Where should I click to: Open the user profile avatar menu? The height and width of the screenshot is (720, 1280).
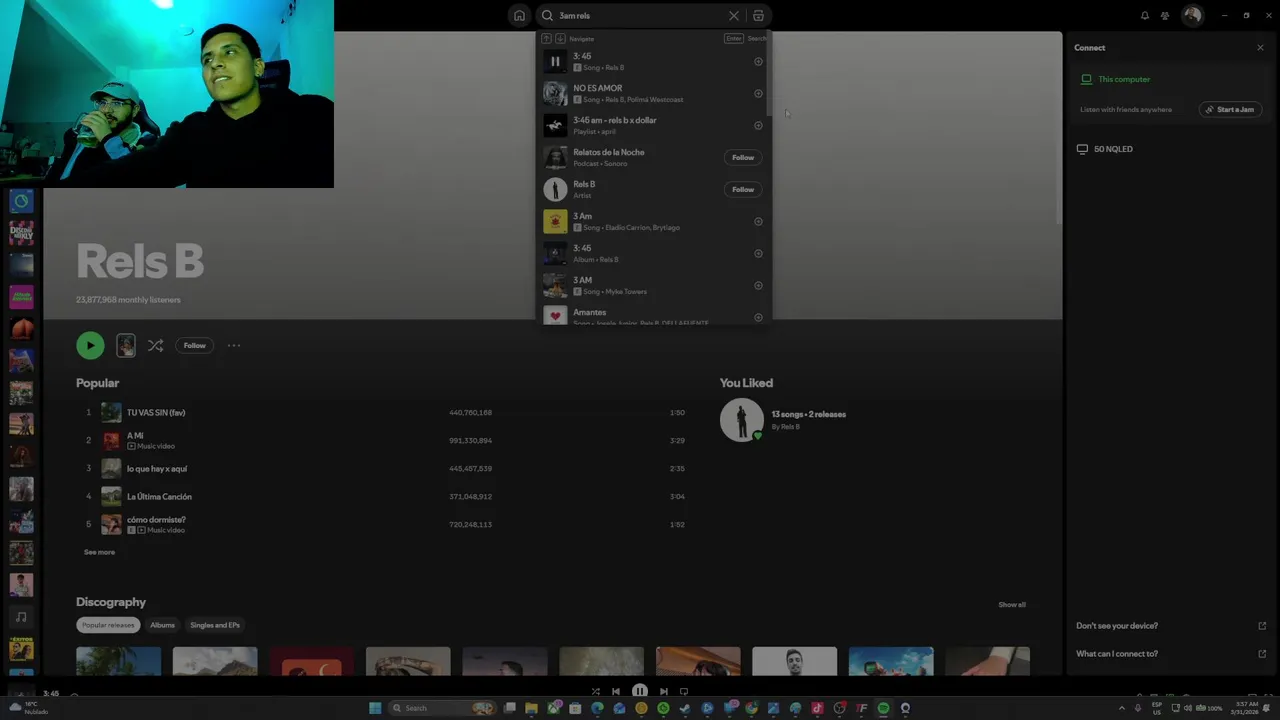pyautogui.click(x=1192, y=16)
